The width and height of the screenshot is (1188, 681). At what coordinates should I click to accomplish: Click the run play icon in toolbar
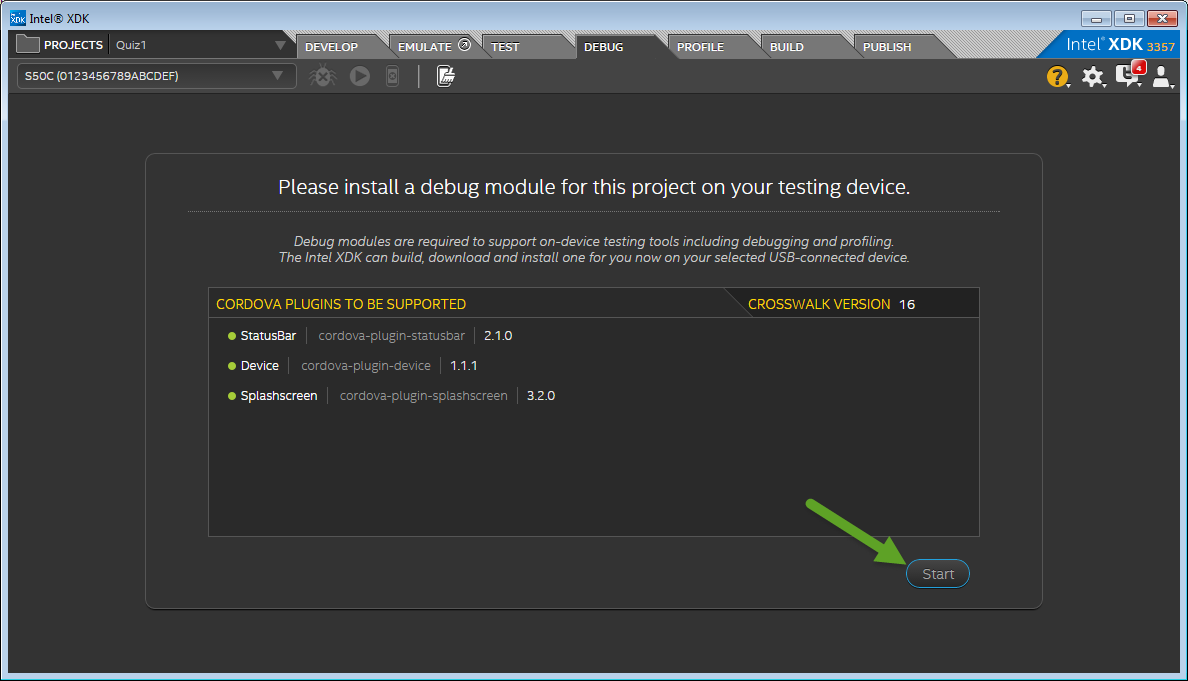360,76
